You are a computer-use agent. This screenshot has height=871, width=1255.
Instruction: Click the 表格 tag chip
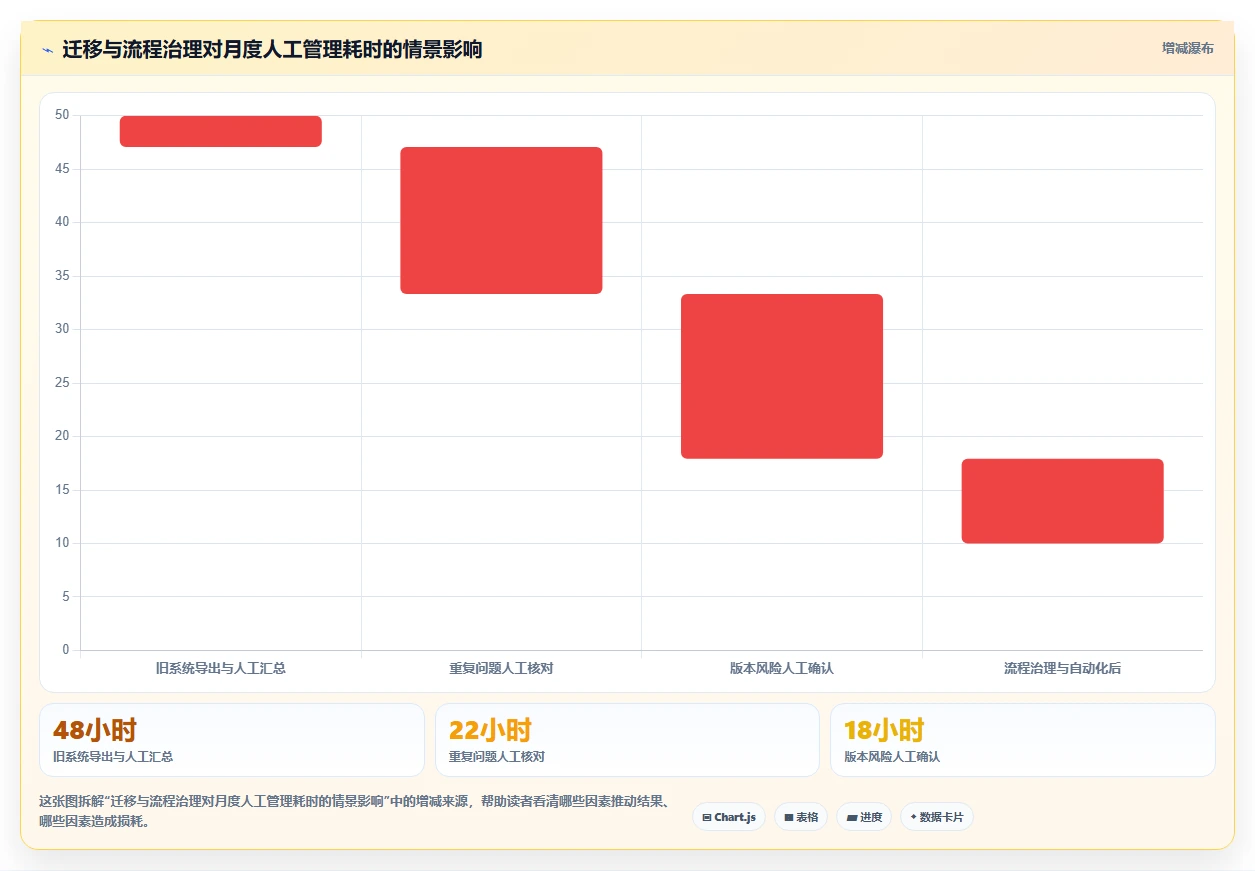point(801,817)
